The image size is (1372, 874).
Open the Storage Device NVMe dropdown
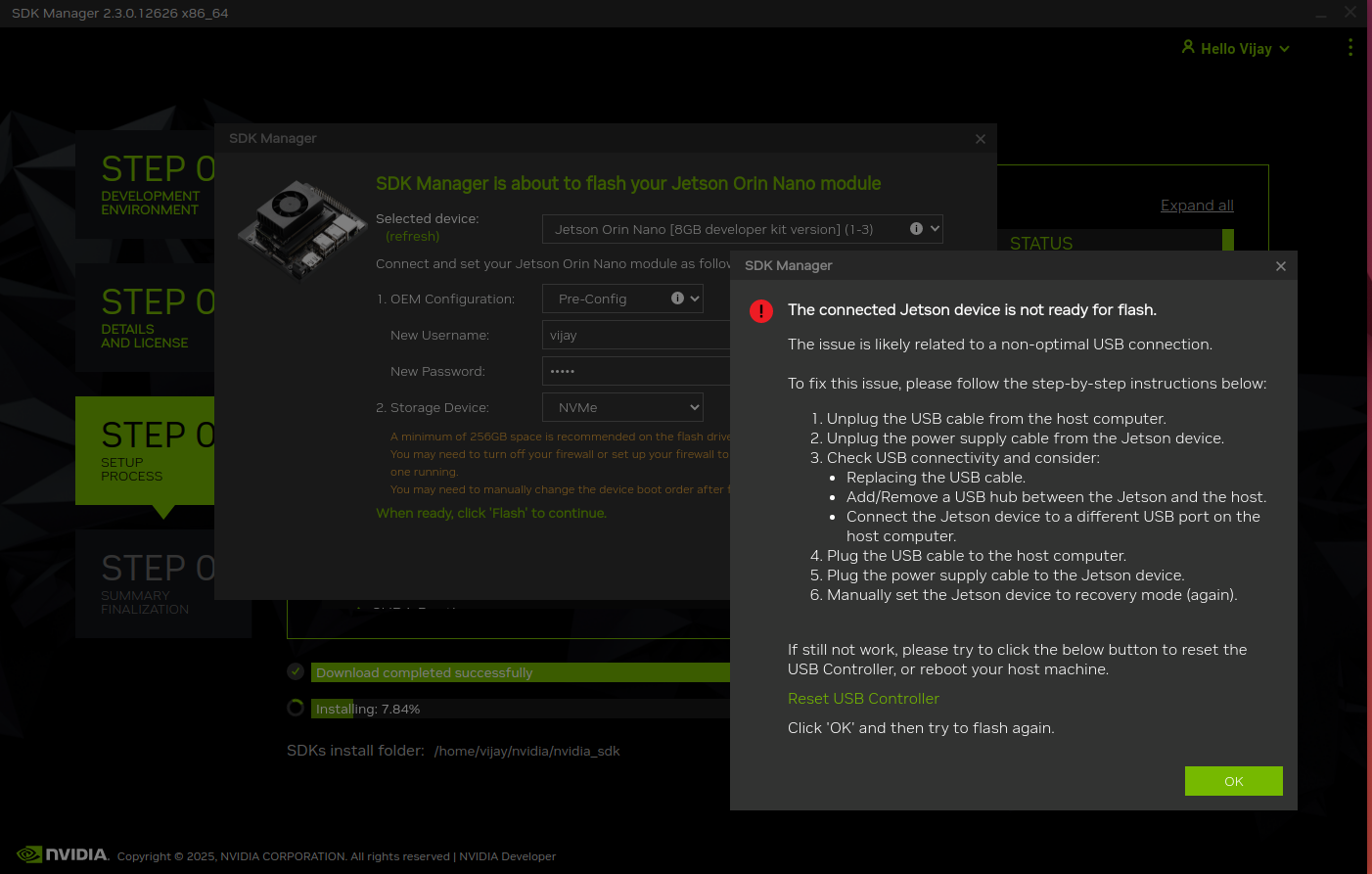[622, 407]
